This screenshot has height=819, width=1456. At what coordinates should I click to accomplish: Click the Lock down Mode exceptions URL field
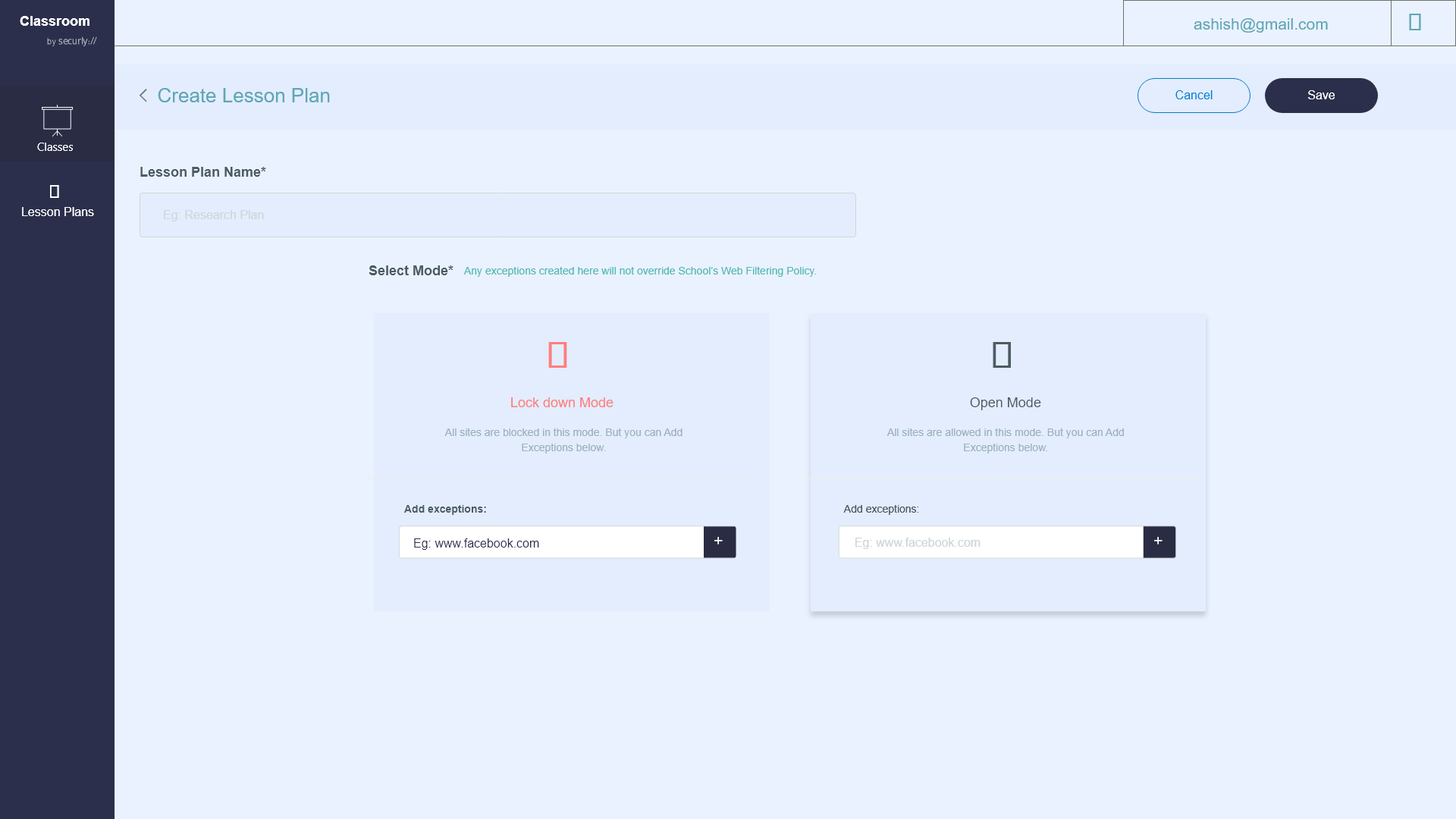point(551,543)
